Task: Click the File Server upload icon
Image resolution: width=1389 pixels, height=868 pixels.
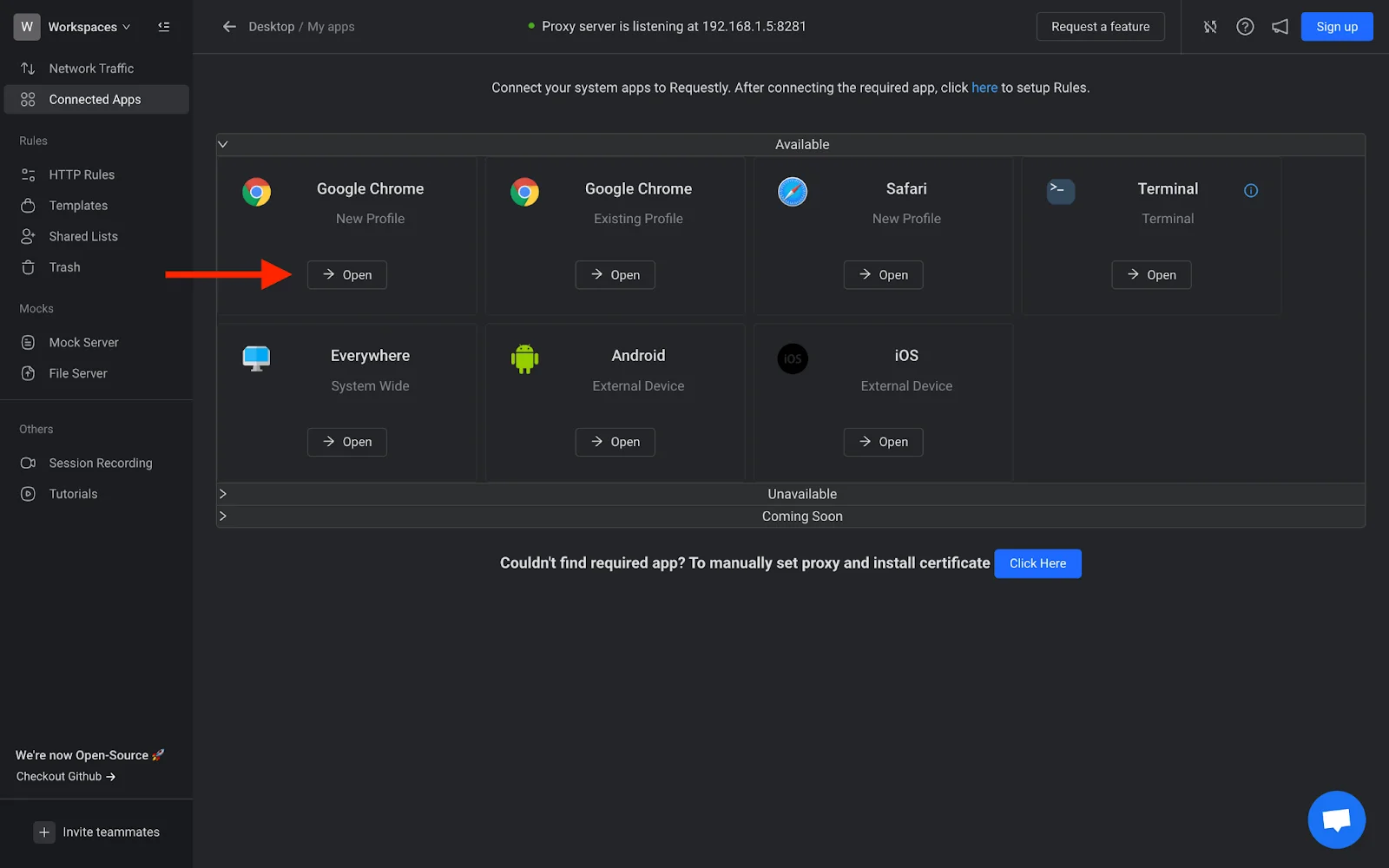Action: [28, 373]
